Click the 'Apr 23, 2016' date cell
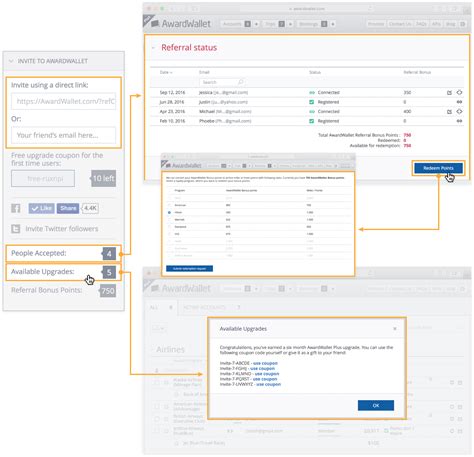 [x=172, y=112]
